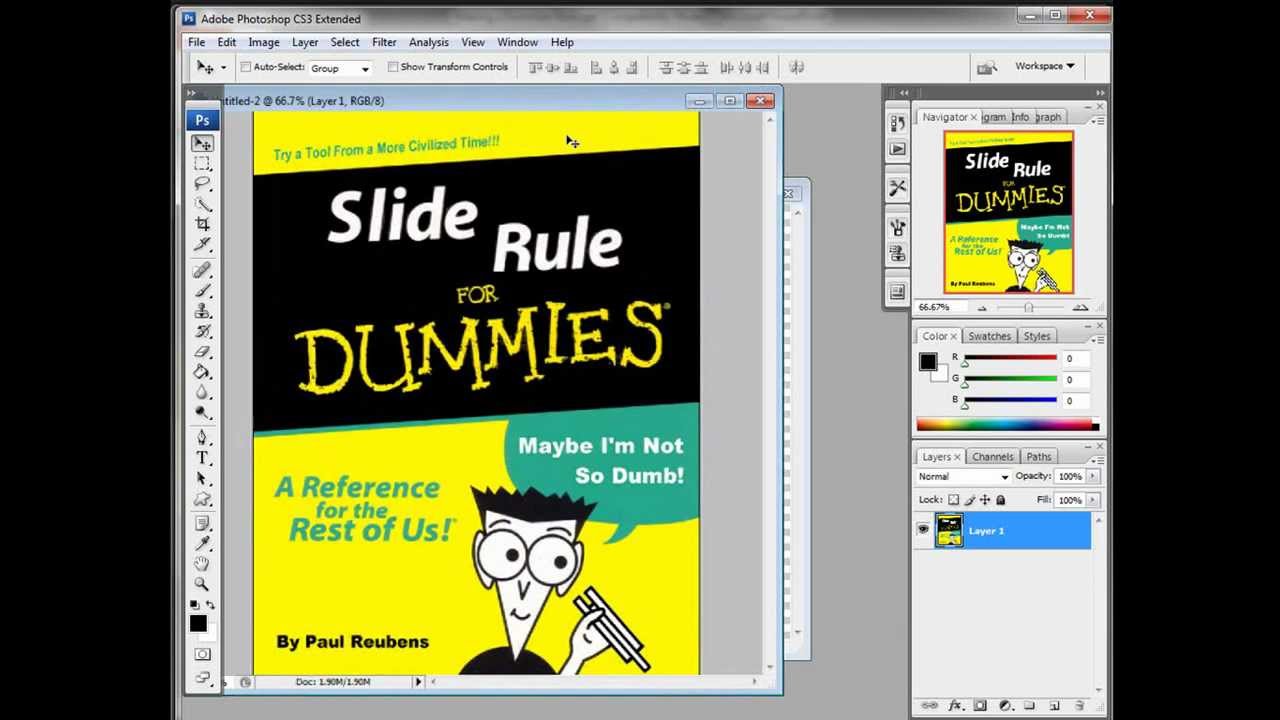Screen dimensions: 1280x720
Task: Switch to the Channels tab
Action: pos(992,457)
